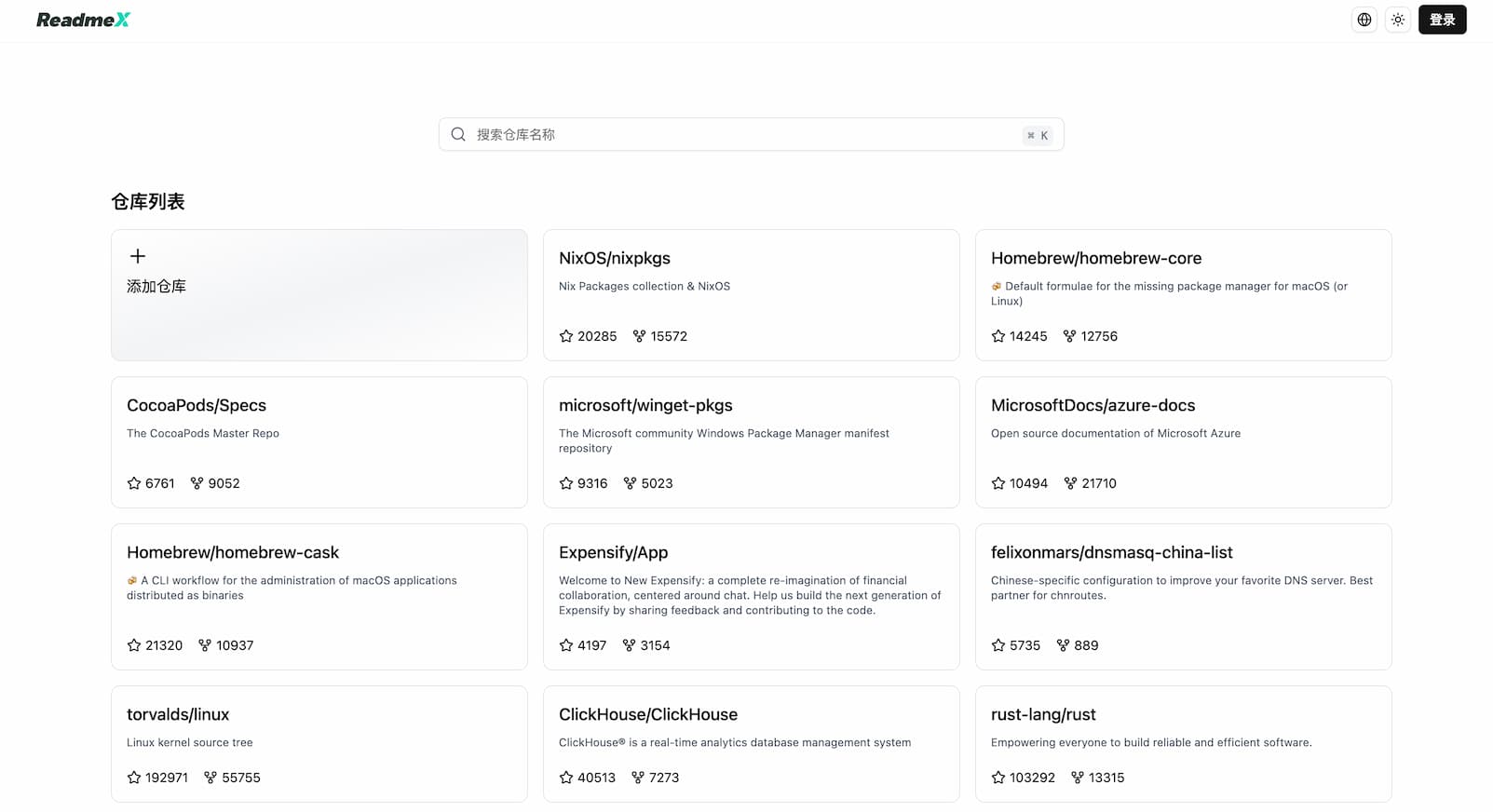
Task: Click 'Linux kernel source tree' description
Action: click(190, 742)
